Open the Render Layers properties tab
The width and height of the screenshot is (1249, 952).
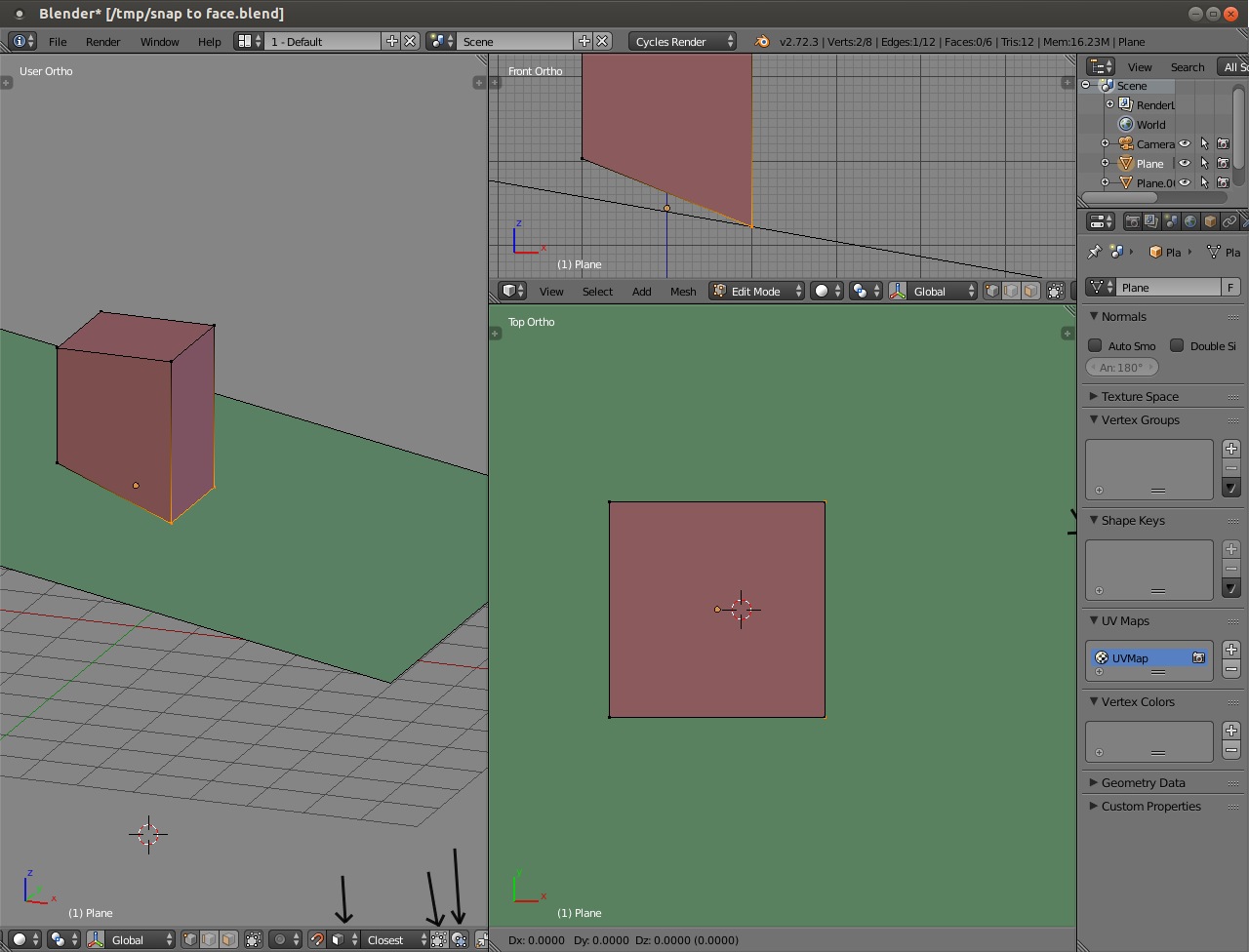[1151, 221]
